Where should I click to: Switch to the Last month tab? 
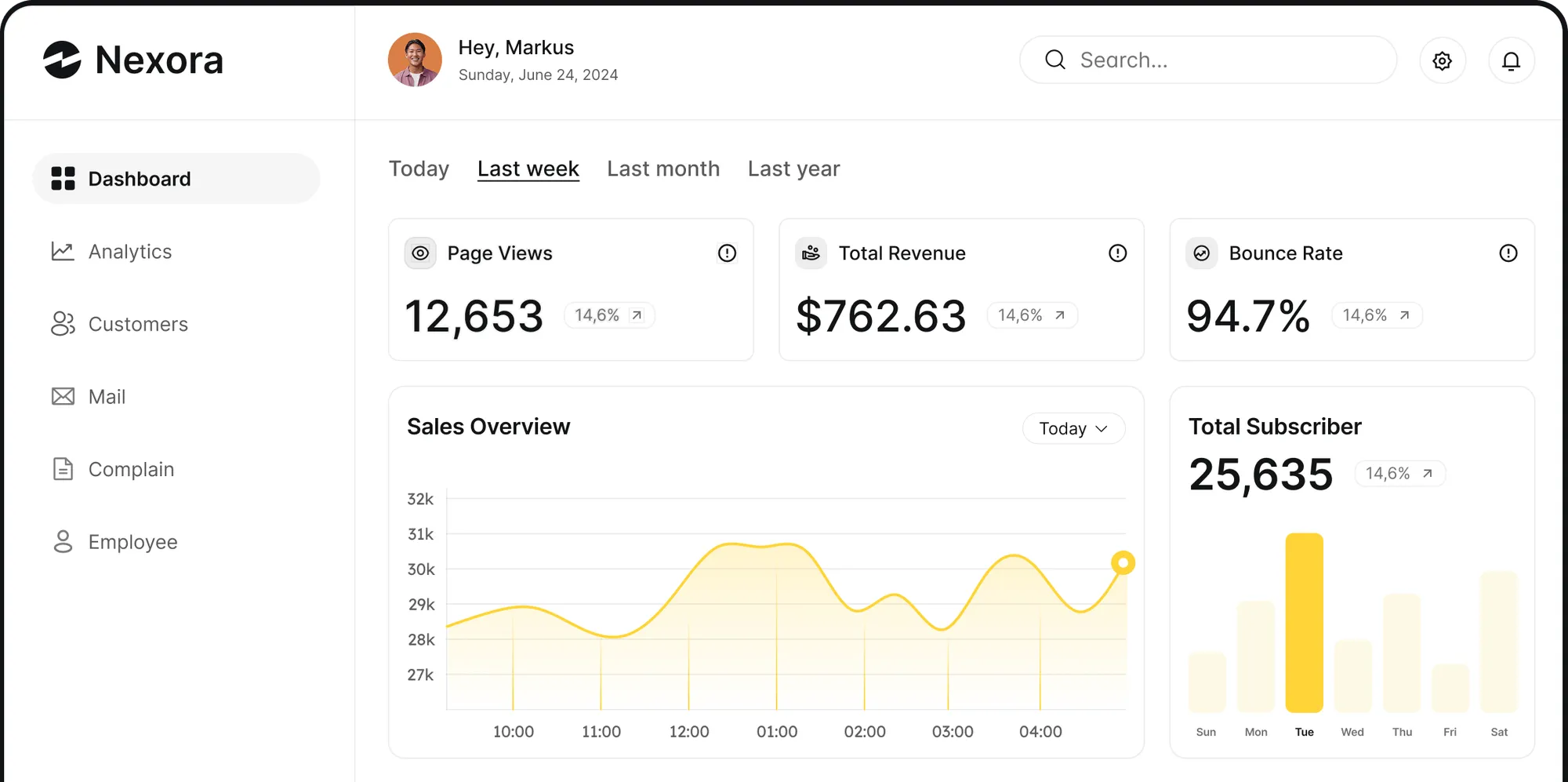click(662, 169)
